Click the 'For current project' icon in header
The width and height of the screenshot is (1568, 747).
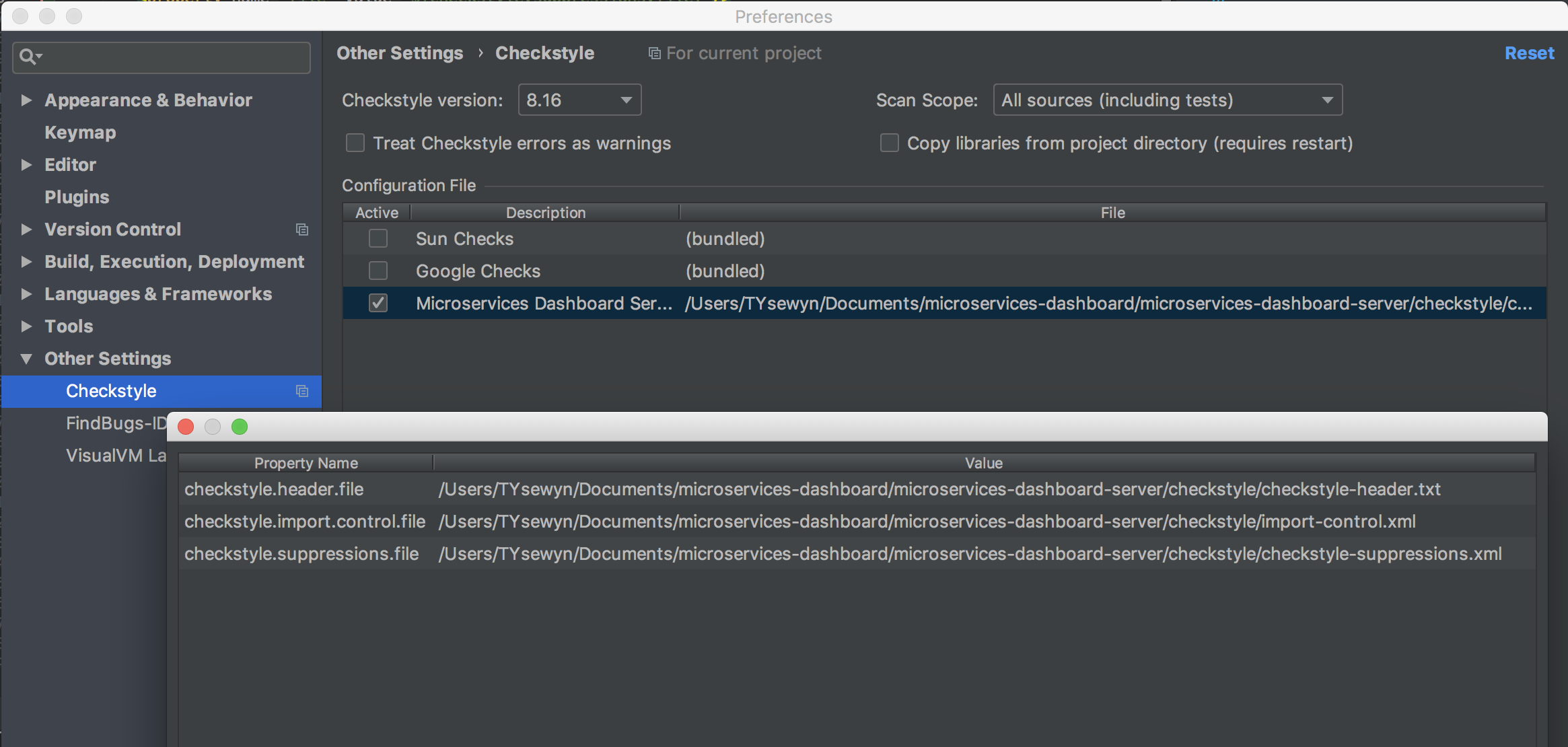[x=654, y=53]
